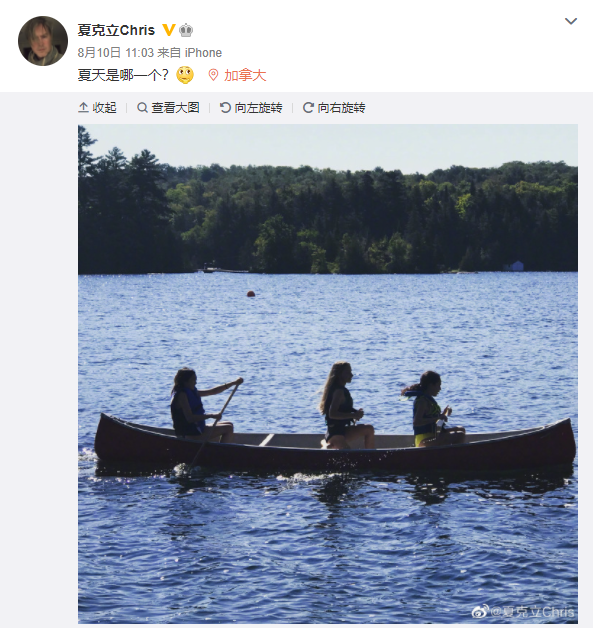
Task: Click the rotate-left arrow icon
Action: point(225,108)
